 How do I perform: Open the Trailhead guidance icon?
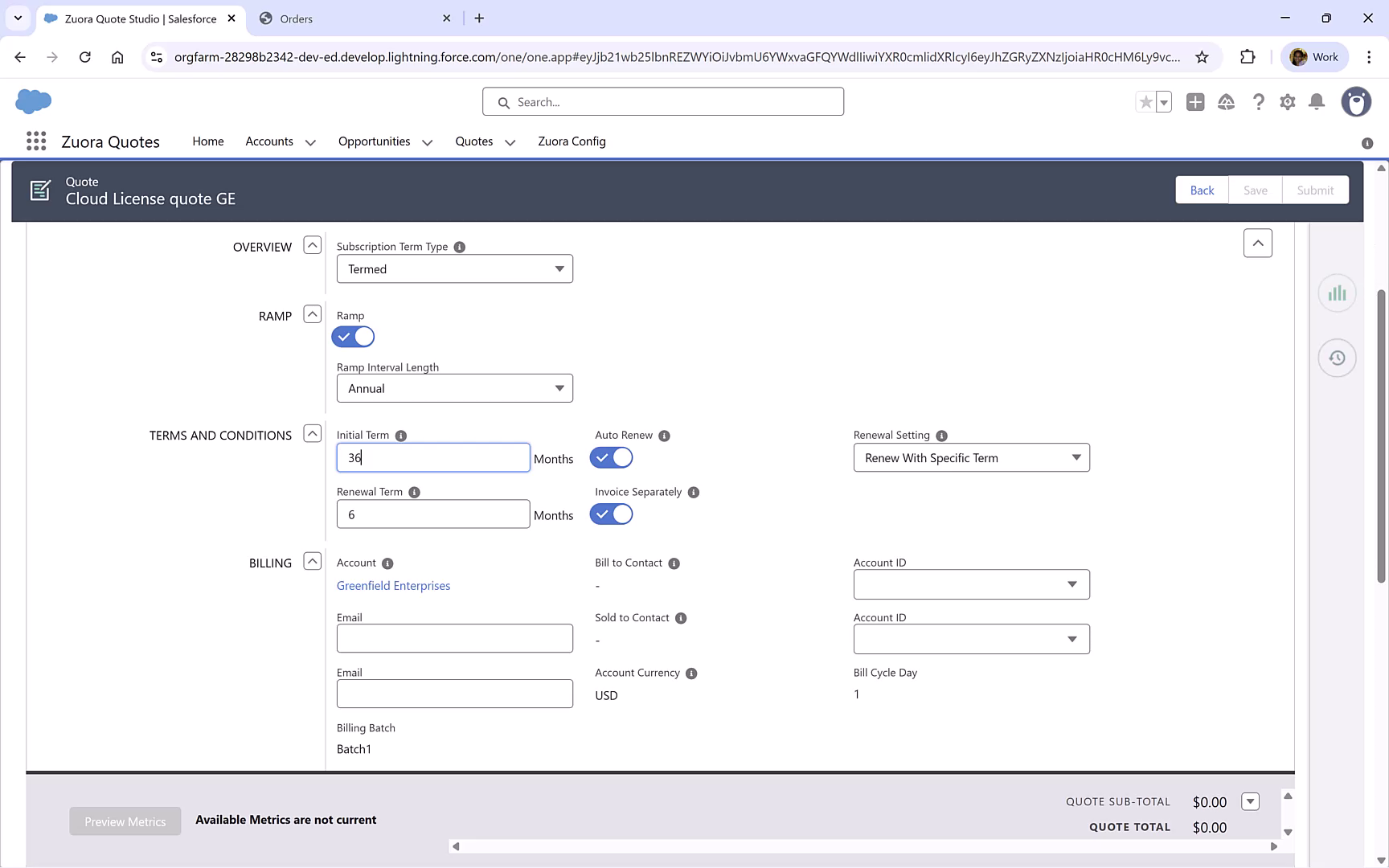1226,102
